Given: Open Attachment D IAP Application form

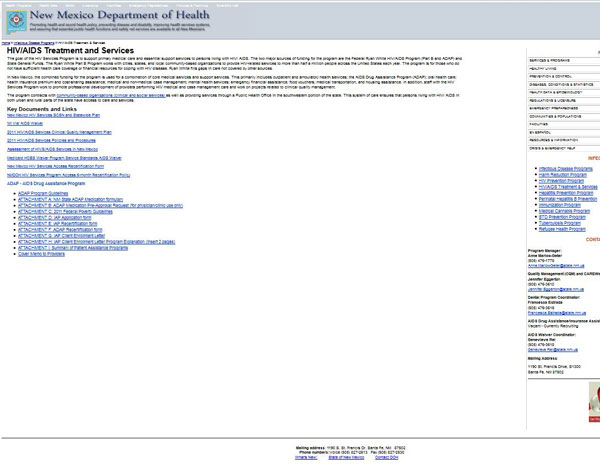Looking at the screenshot, I should (x=54, y=218).
